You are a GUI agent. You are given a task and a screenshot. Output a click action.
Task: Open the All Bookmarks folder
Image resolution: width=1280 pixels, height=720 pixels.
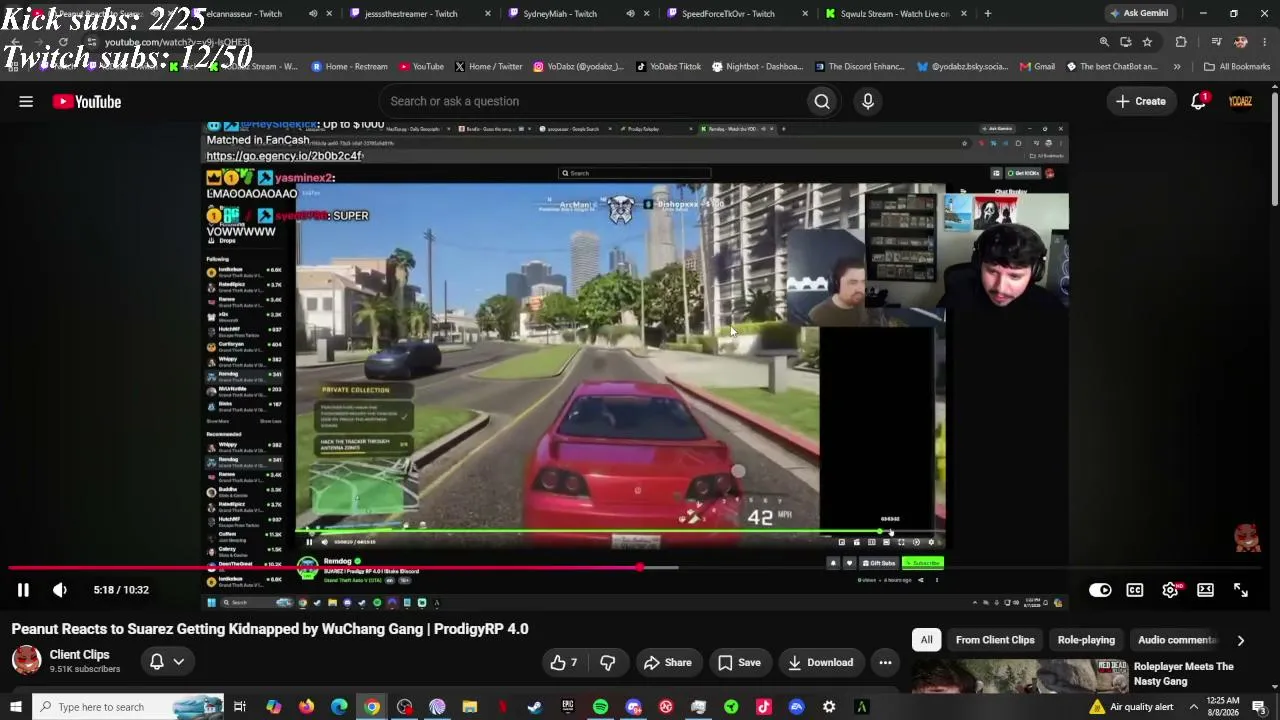[1237, 67]
